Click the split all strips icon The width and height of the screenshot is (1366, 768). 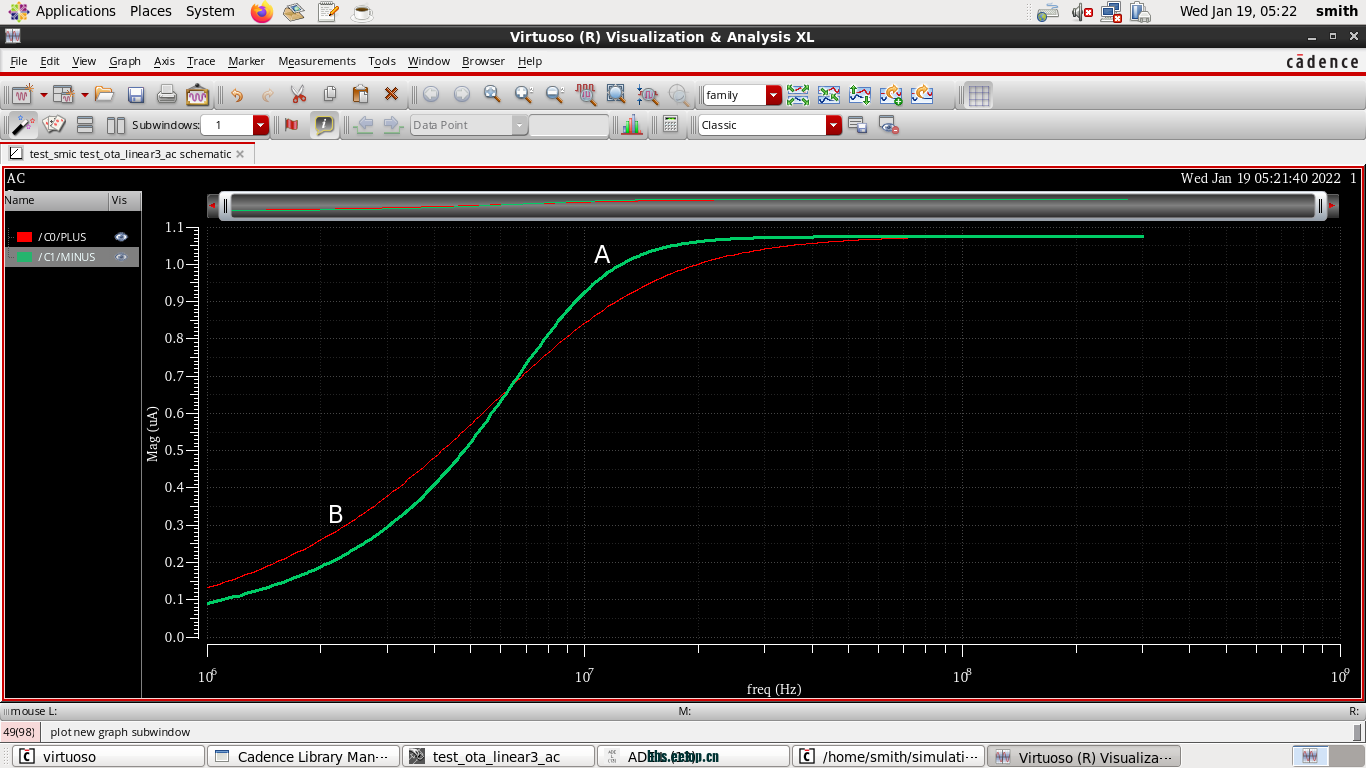(x=797, y=95)
